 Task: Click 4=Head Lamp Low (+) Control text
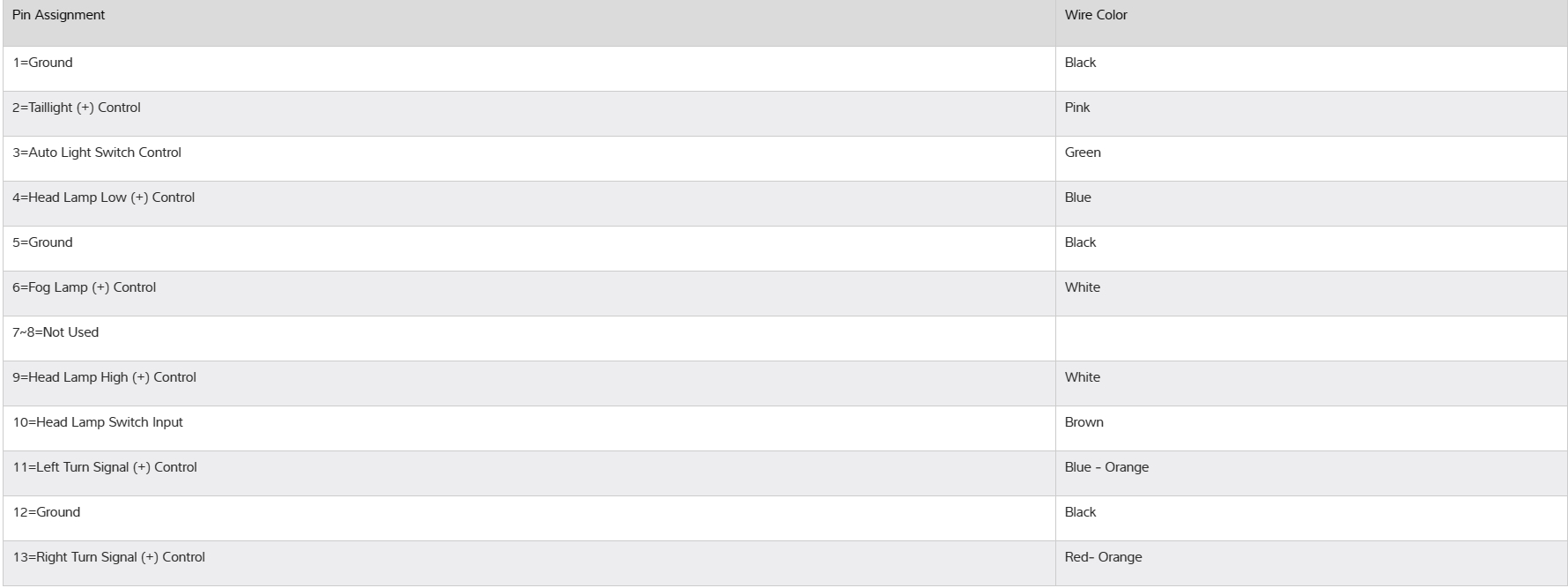pyautogui.click(x=103, y=197)
